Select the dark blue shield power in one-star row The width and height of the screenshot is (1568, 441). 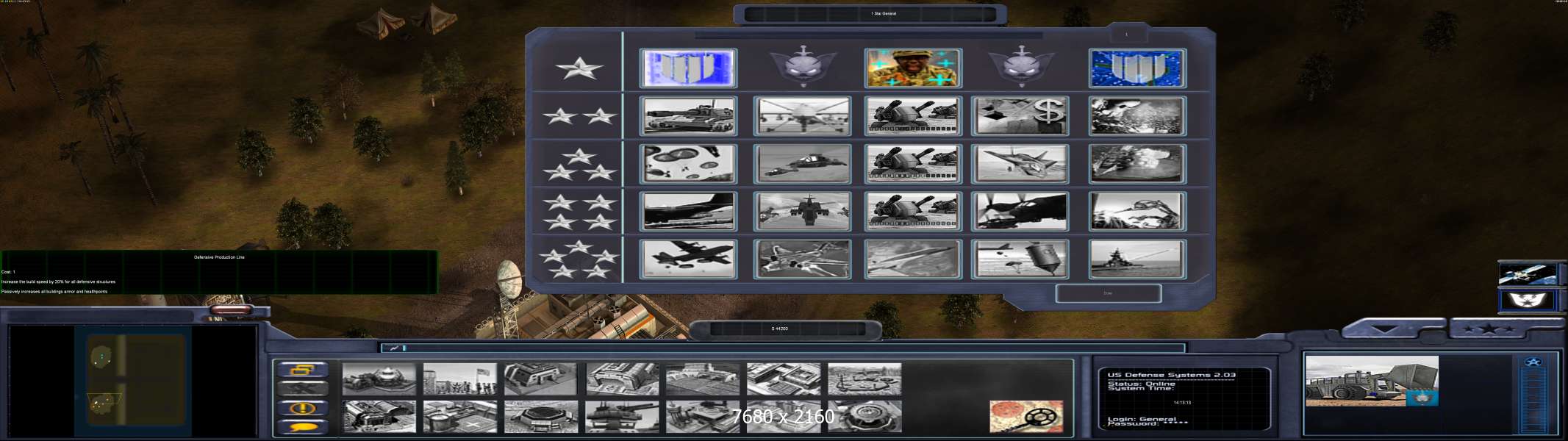[1136, 68]
